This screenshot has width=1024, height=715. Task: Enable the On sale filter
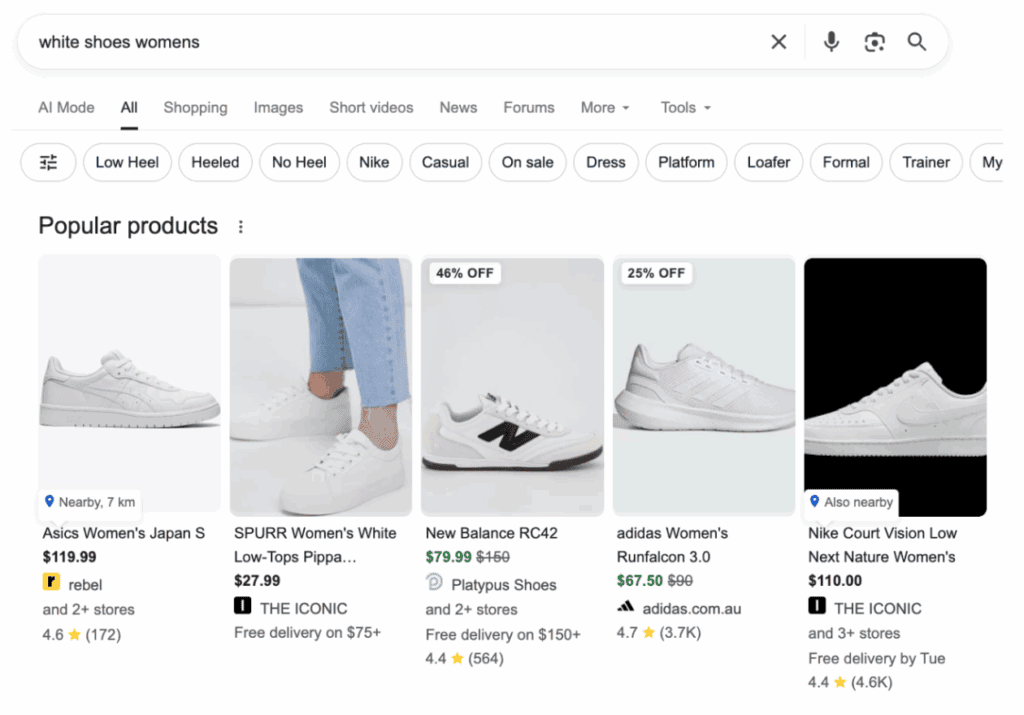pyautogui.click(x=527, y=162)
